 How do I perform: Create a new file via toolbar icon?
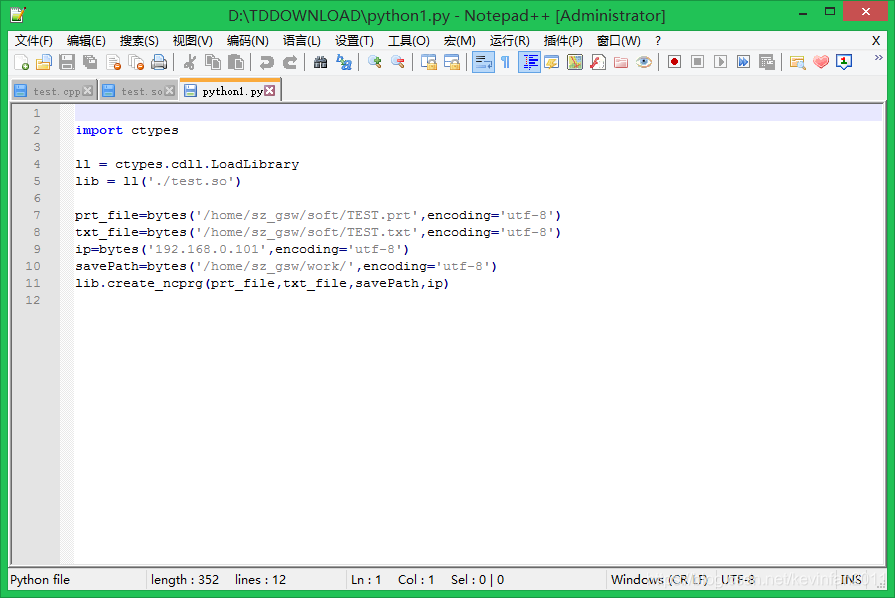[x=21, y=62]
